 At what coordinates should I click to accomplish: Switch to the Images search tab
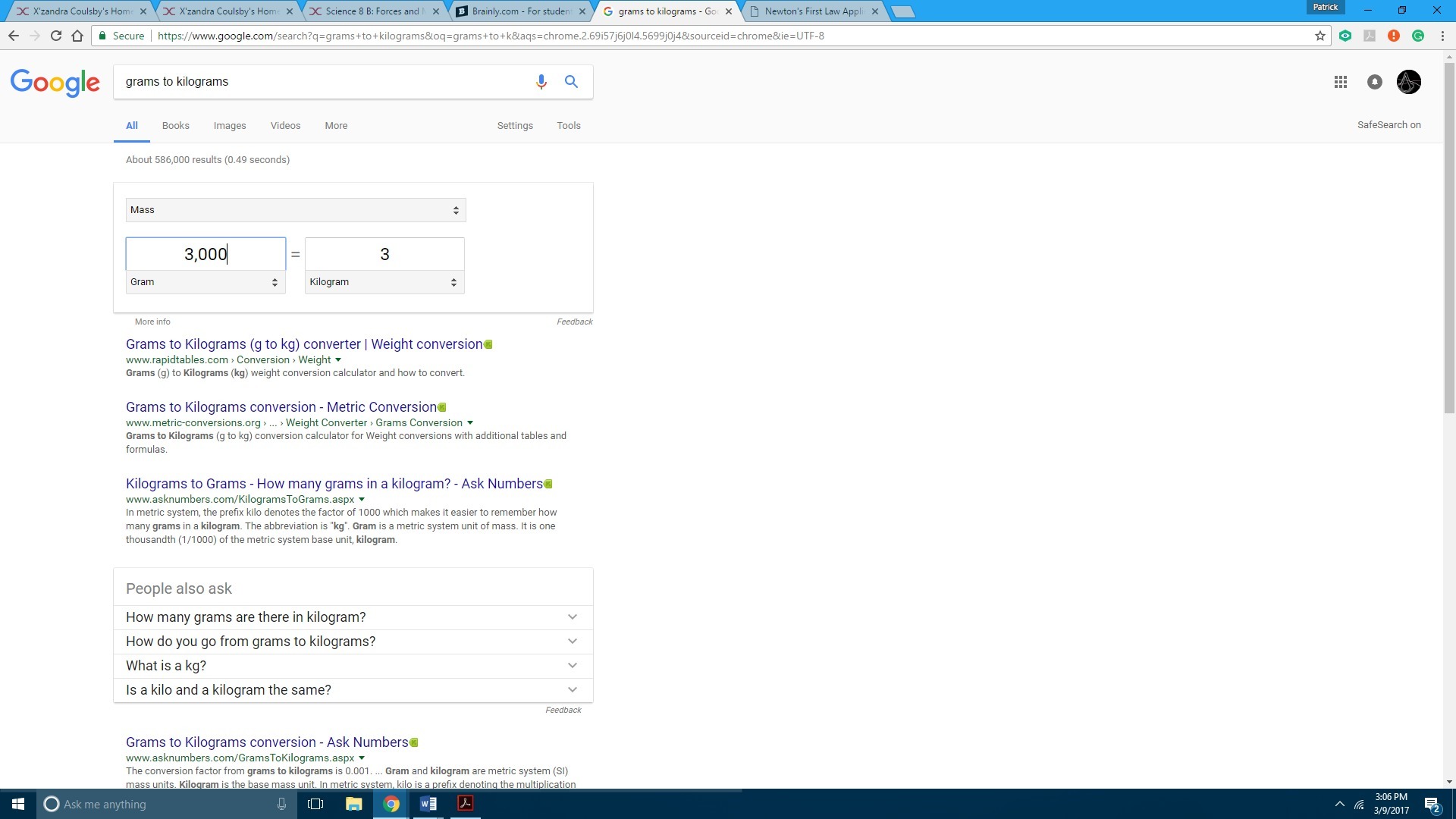[230, 126]
